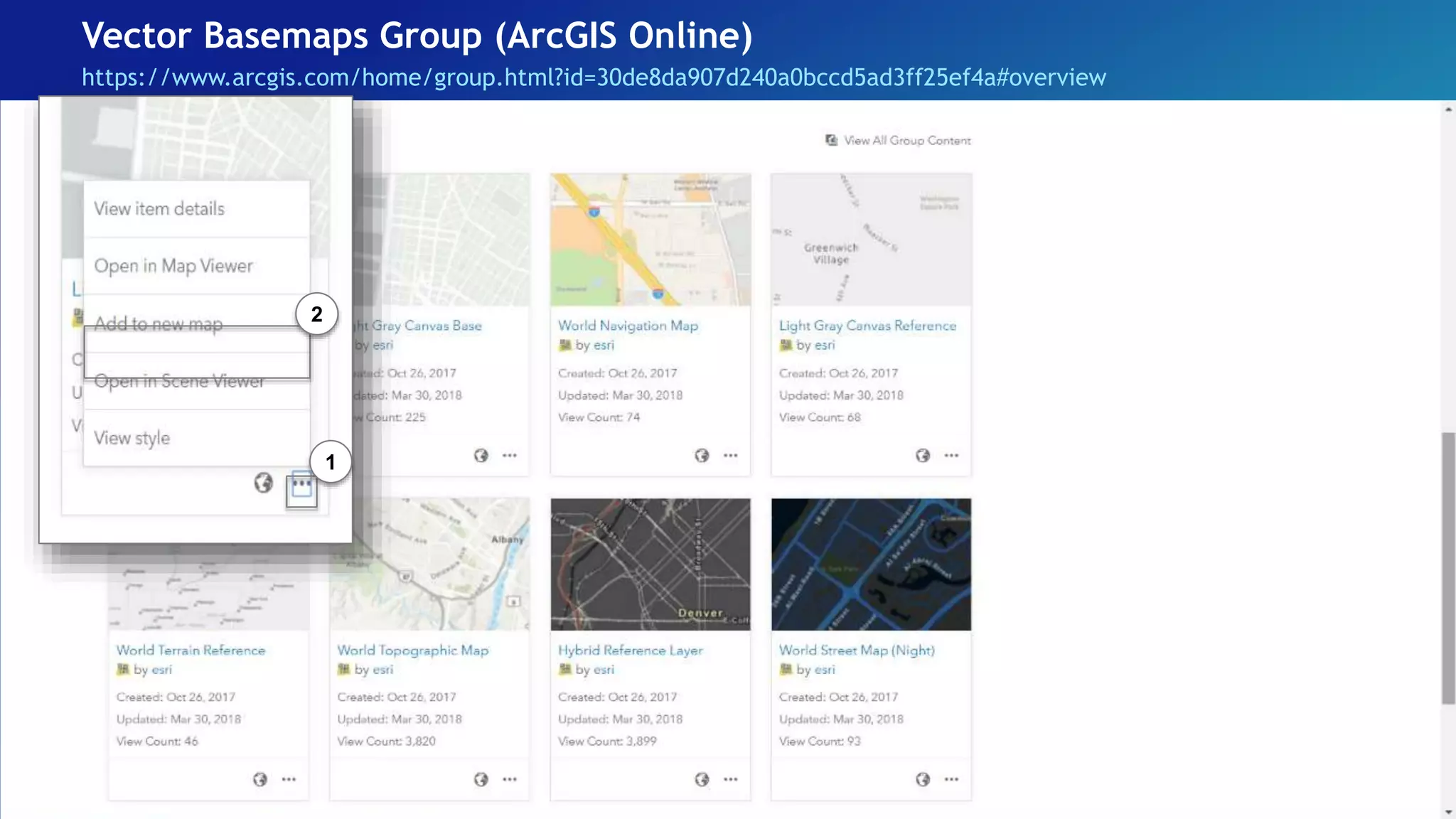Open more options for World Topographic Map
Image resolution: width=1456 pixels, height=819 pixels.
coord(510,779)
